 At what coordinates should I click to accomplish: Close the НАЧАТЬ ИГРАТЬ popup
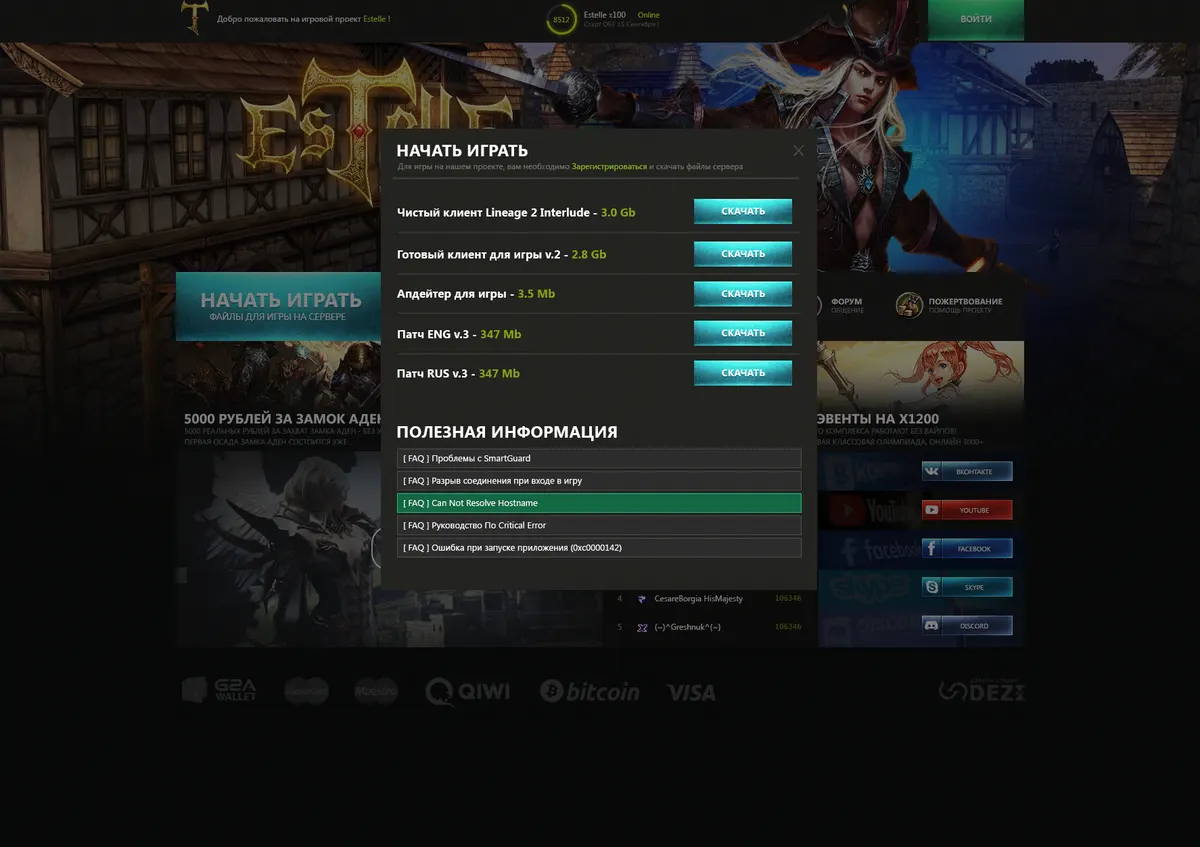pos(798,151)
